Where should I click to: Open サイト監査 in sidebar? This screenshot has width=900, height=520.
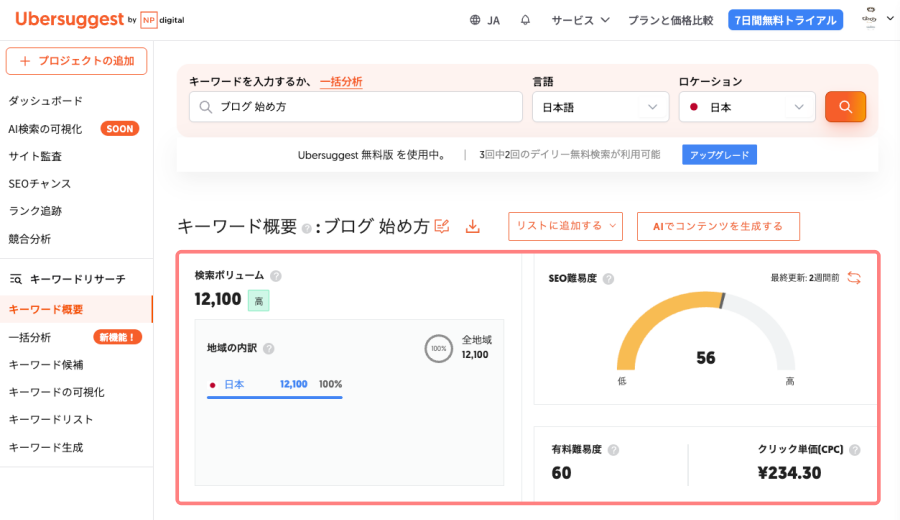35,156
